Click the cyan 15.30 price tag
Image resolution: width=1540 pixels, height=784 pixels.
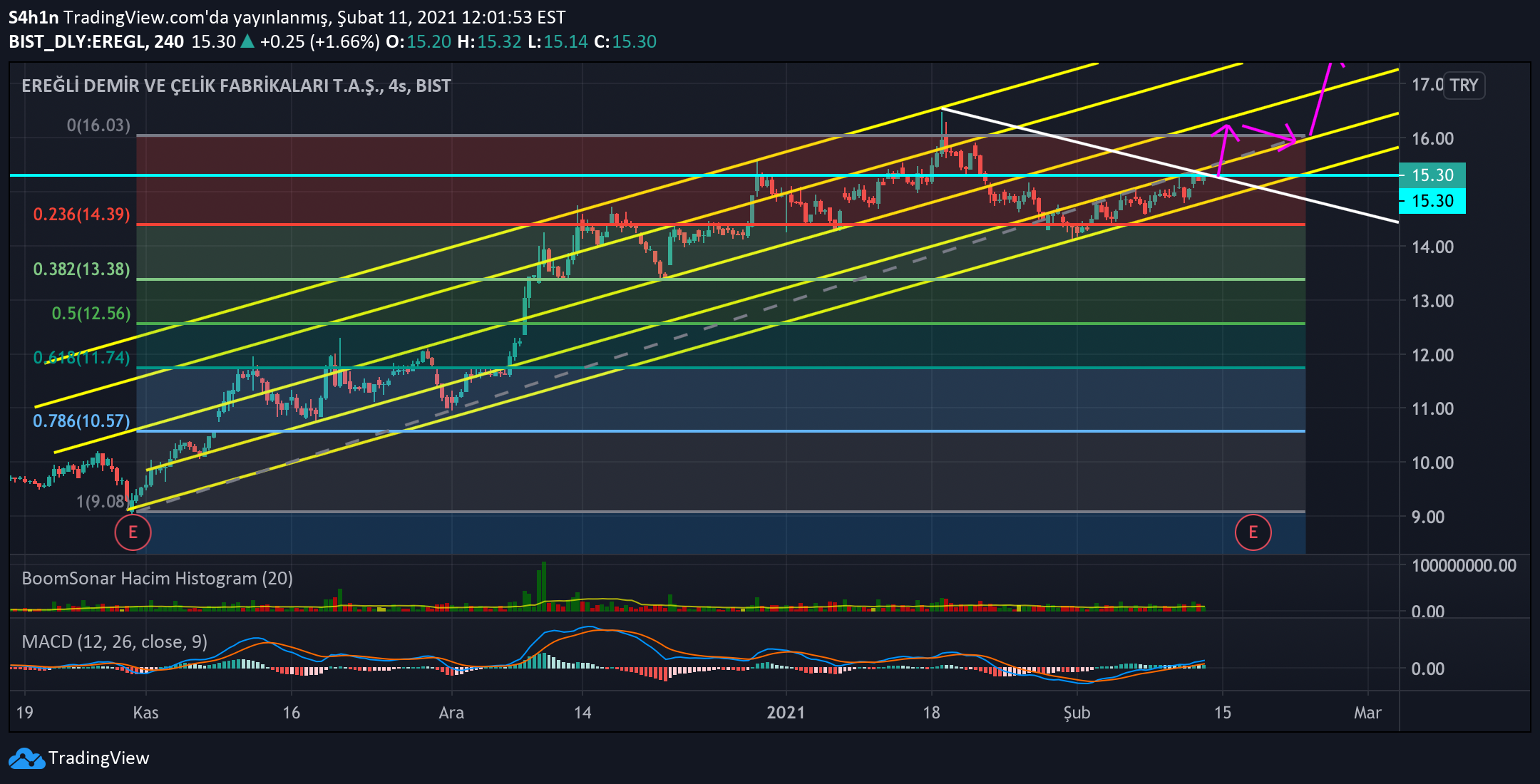click(x=1432, y=201)
